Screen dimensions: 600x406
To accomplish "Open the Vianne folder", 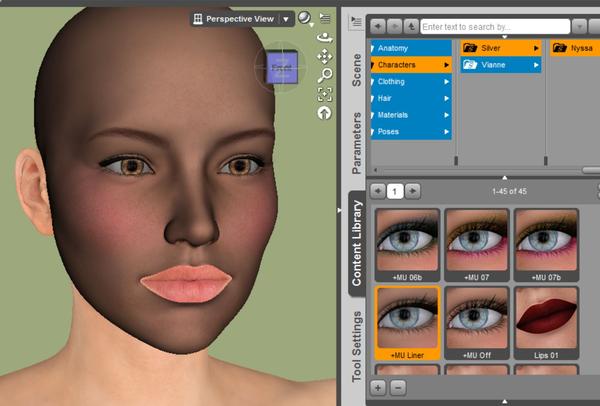I will [501, 65].
